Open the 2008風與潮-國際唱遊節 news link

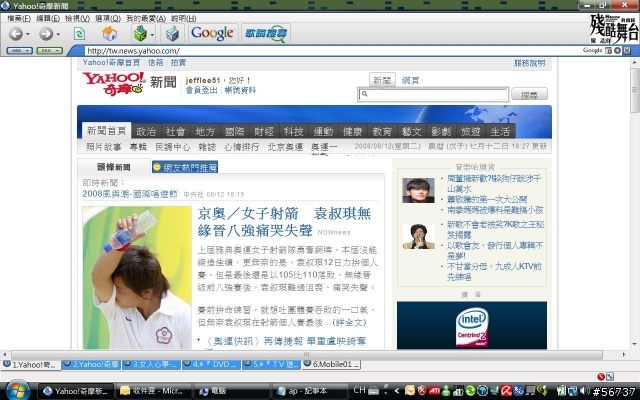coord(130,194)
